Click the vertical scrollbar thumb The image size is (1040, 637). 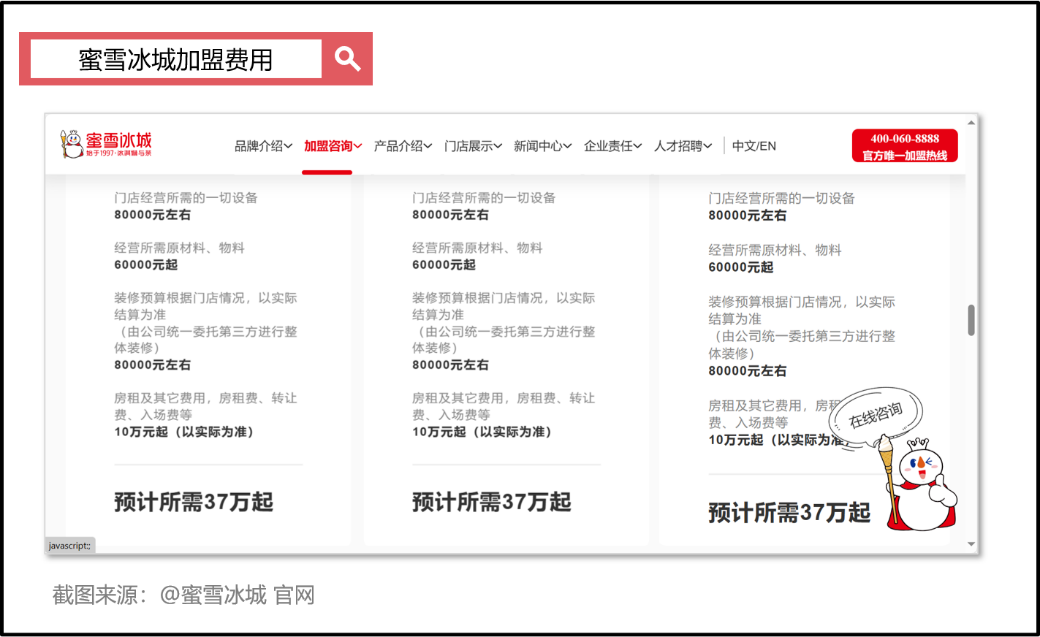pos(970,320)
